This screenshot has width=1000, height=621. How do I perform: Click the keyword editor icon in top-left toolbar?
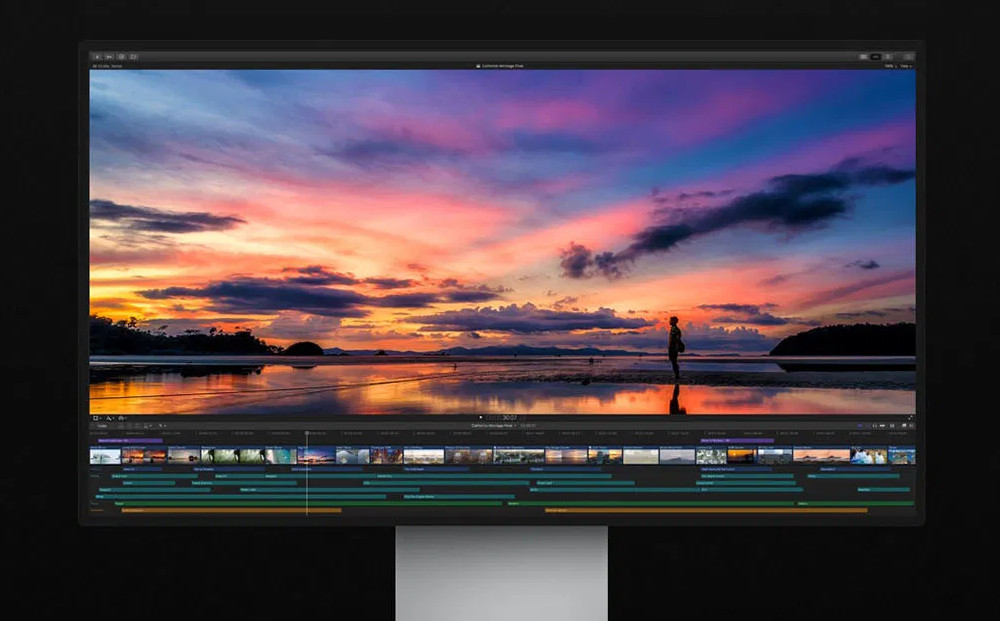pyautogui.click(x=109, y=57)
